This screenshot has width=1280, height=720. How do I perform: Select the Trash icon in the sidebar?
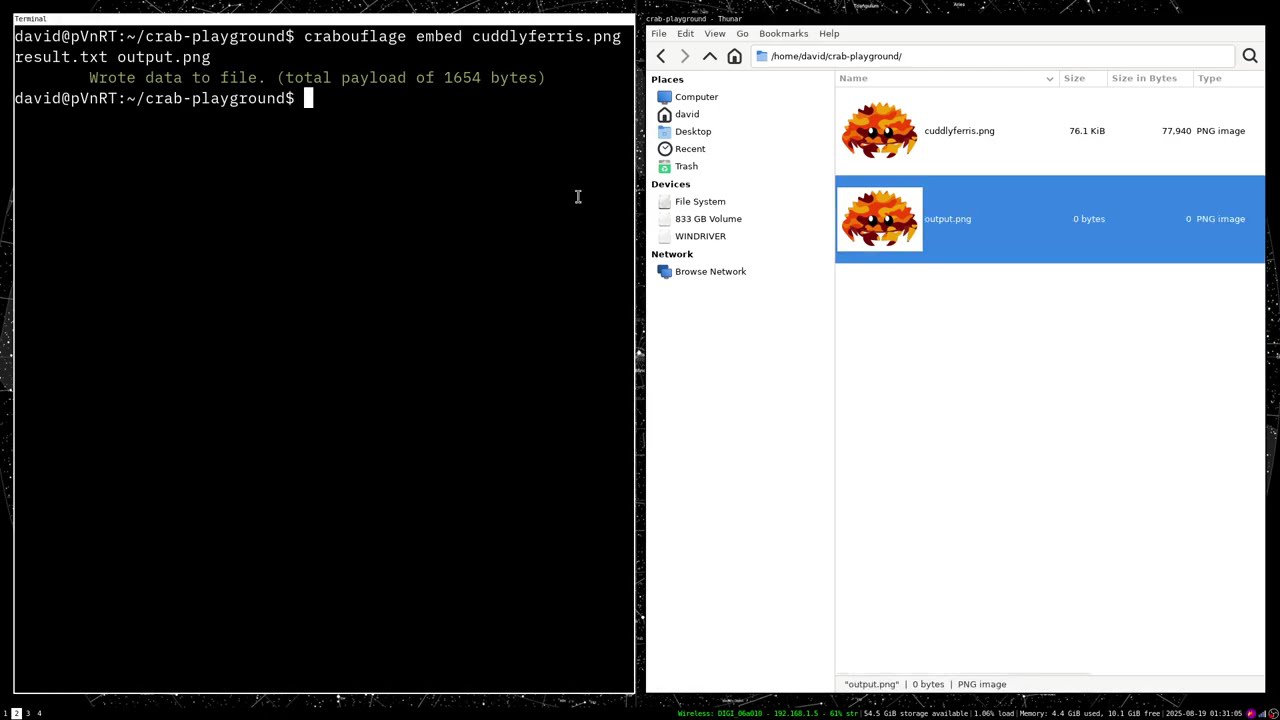click(665, 166)
